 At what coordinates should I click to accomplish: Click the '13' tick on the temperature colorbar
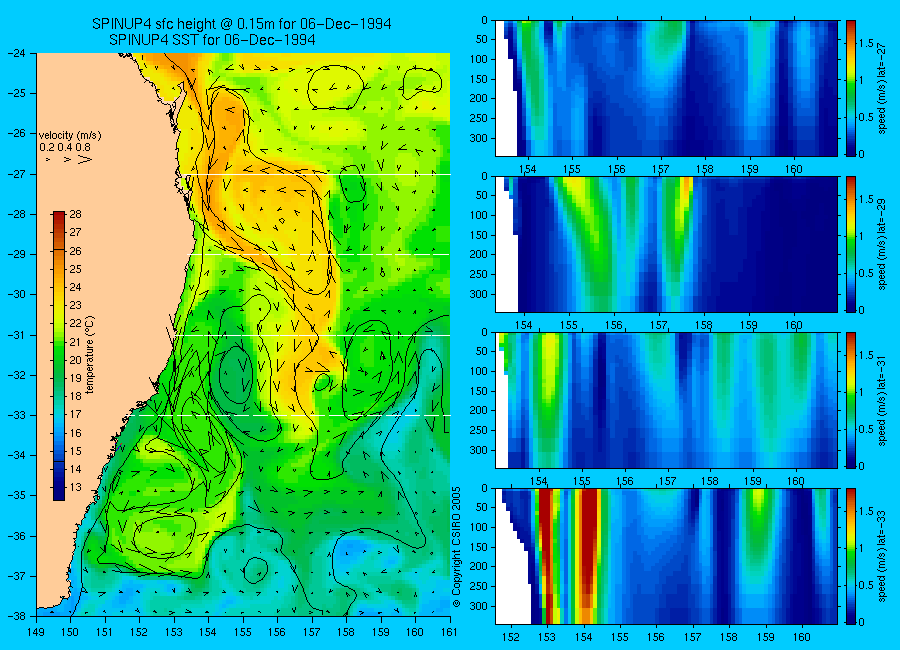76,488
